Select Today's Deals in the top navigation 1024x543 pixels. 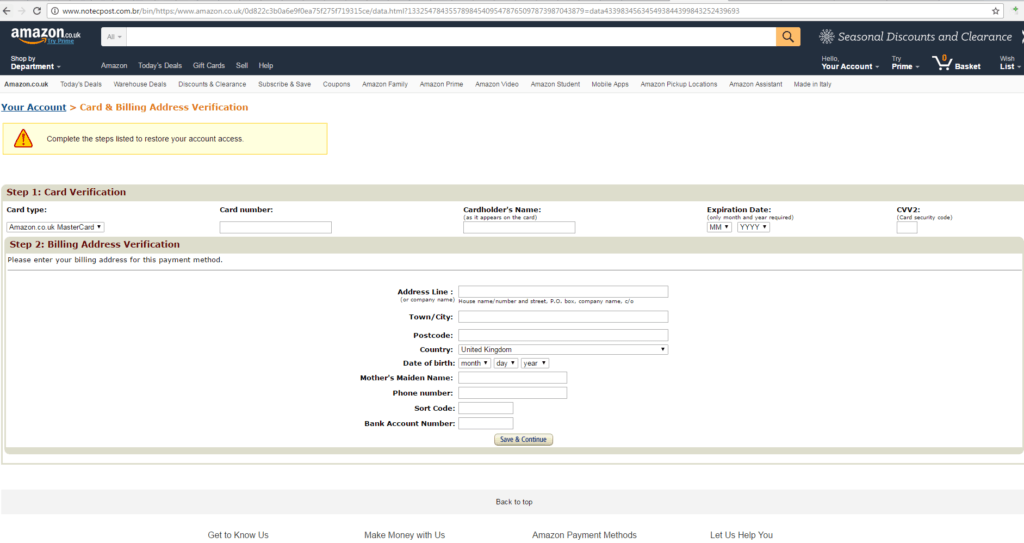(160, 65)
